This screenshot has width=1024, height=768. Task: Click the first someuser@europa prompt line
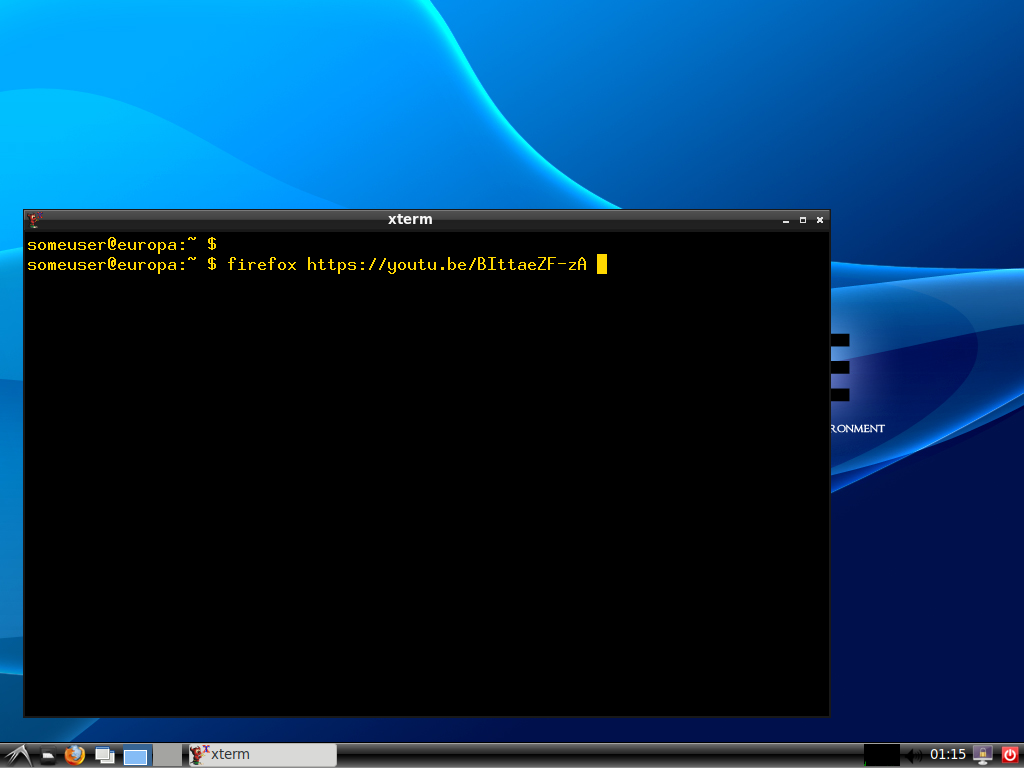point(121,244)
